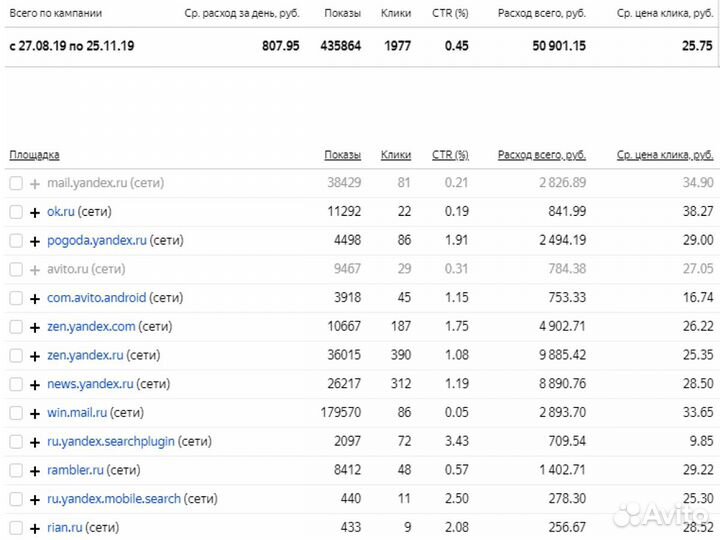Open the news.yandex.ru site link
This screenshot has width=720, height=540.
tap(90, 384)
